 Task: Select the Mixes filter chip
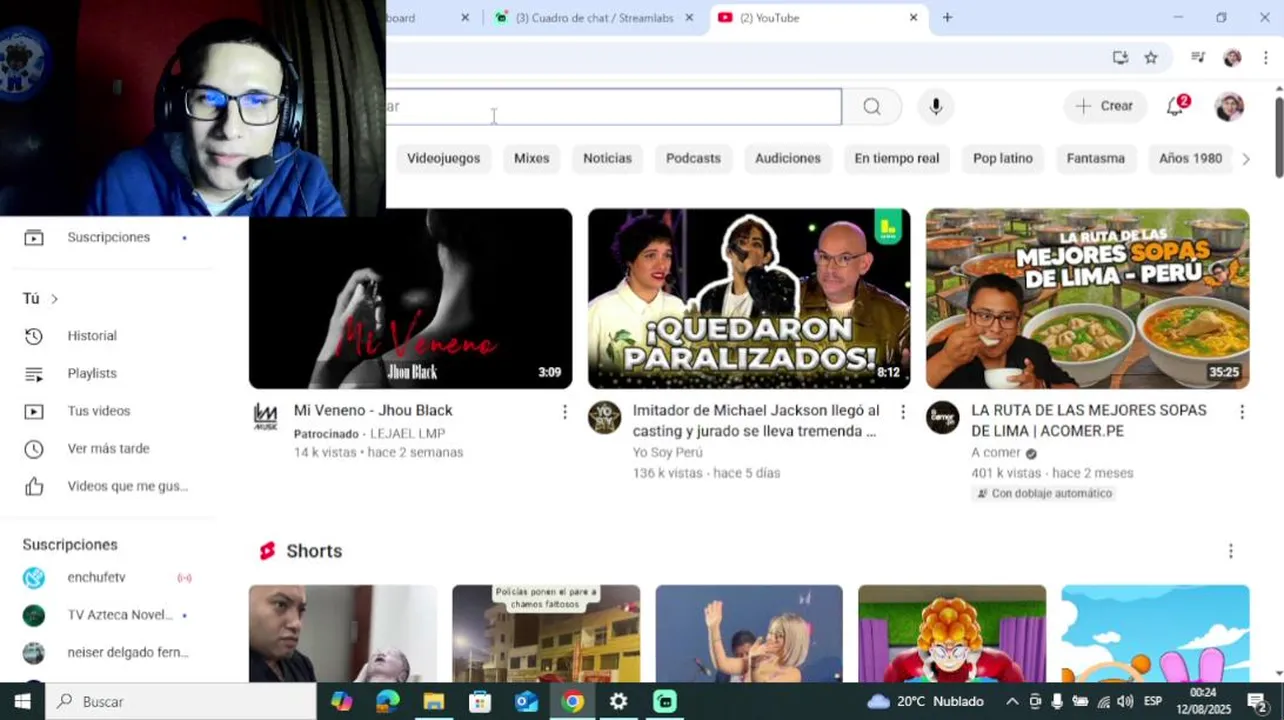(x=532, y=158)
